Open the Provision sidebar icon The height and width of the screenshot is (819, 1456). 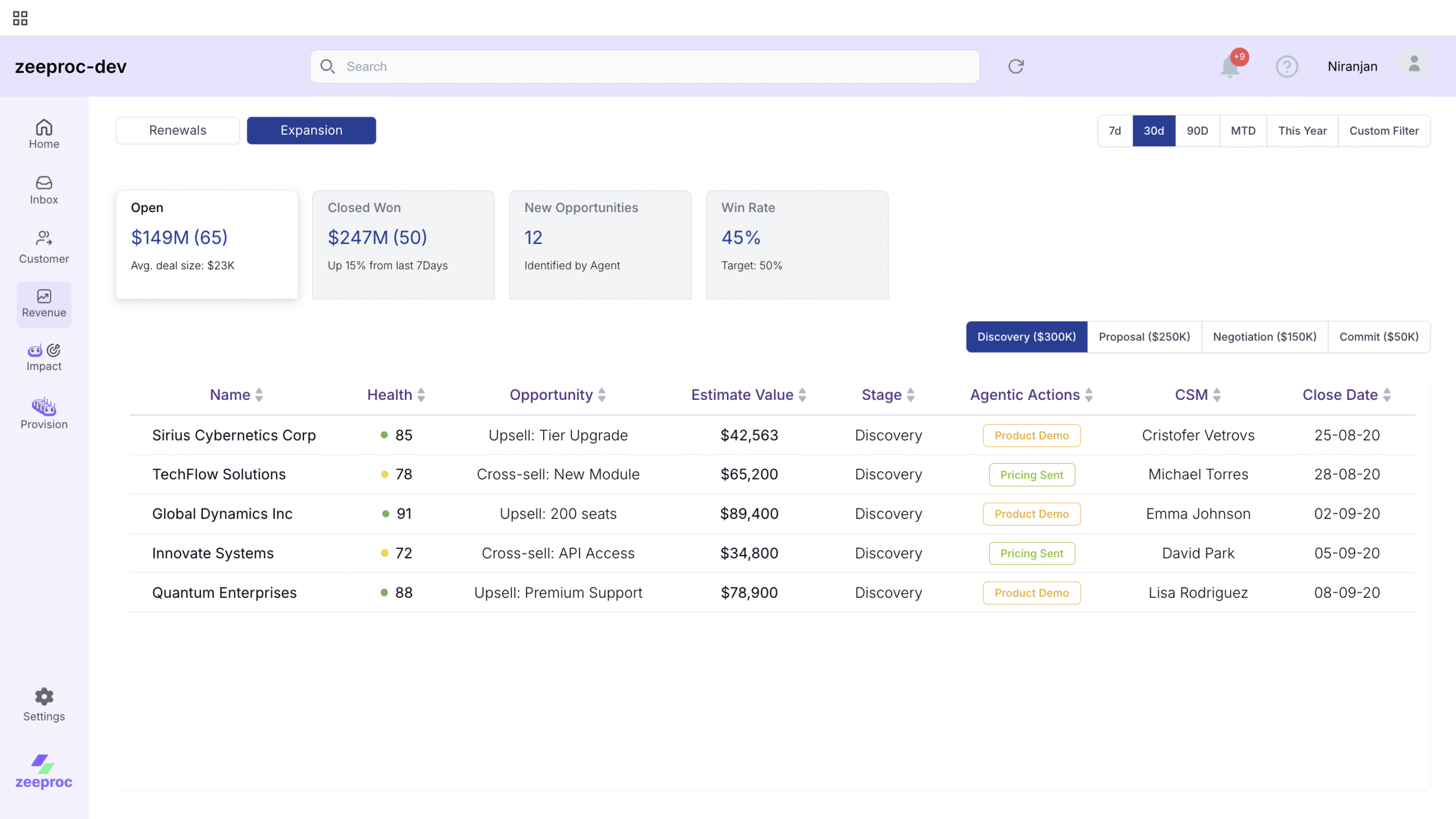tap(44, 413)
